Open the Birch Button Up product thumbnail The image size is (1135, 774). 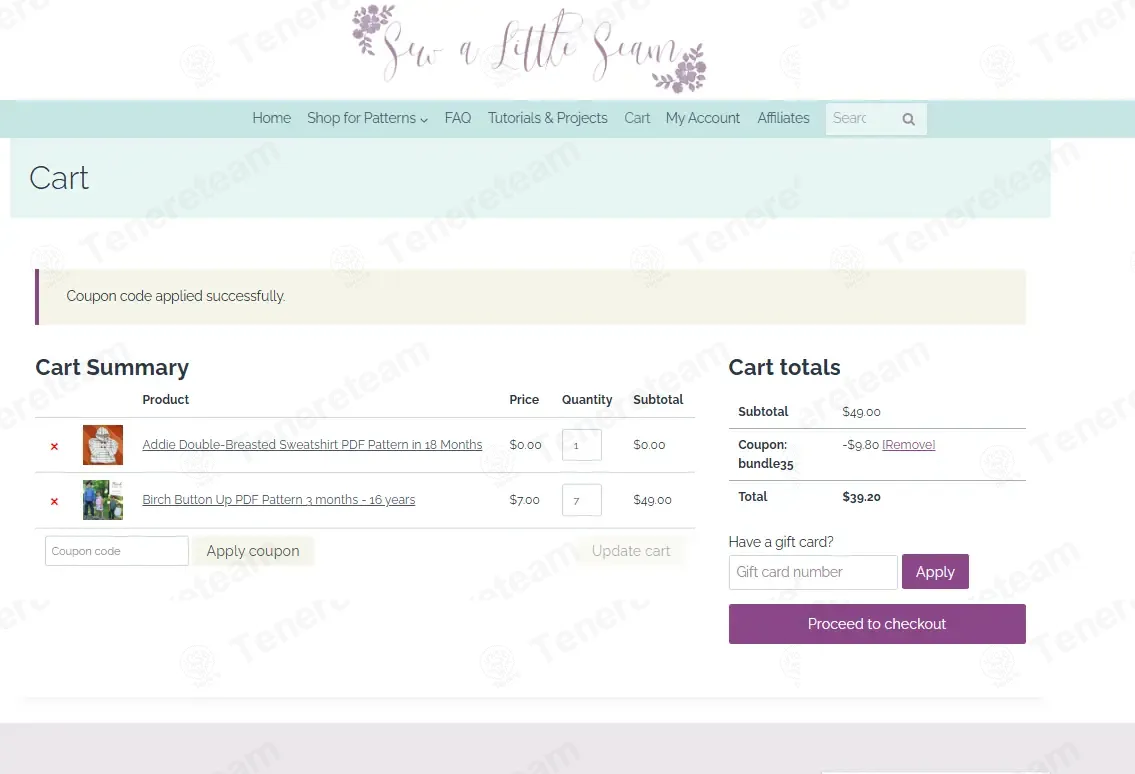click(103, 500)
